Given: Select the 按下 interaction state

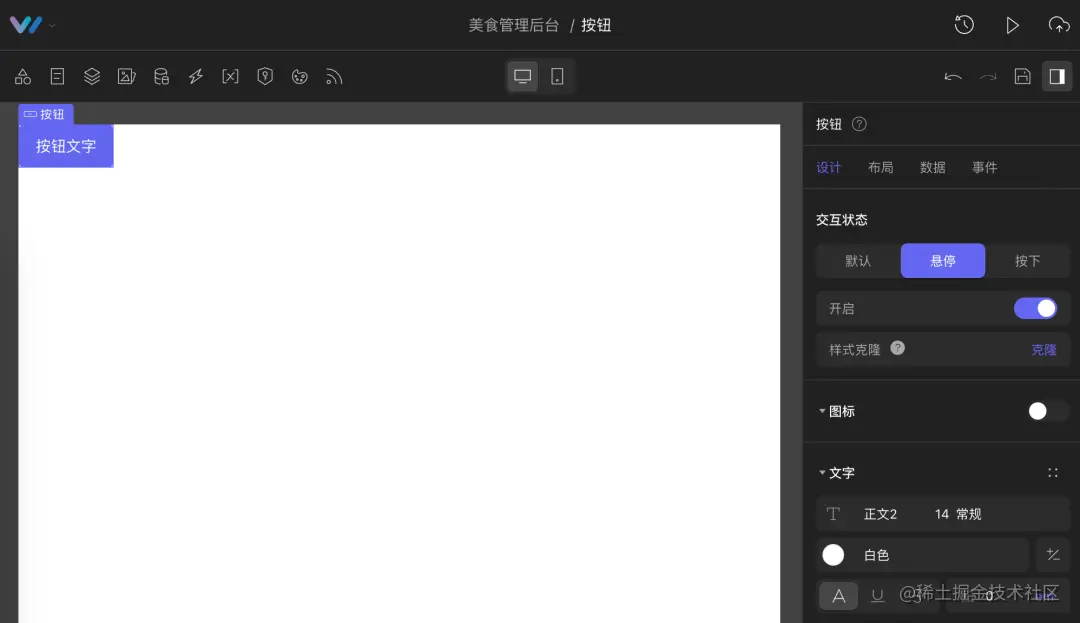Looking at the screenshot, I should coord(1029,260).
